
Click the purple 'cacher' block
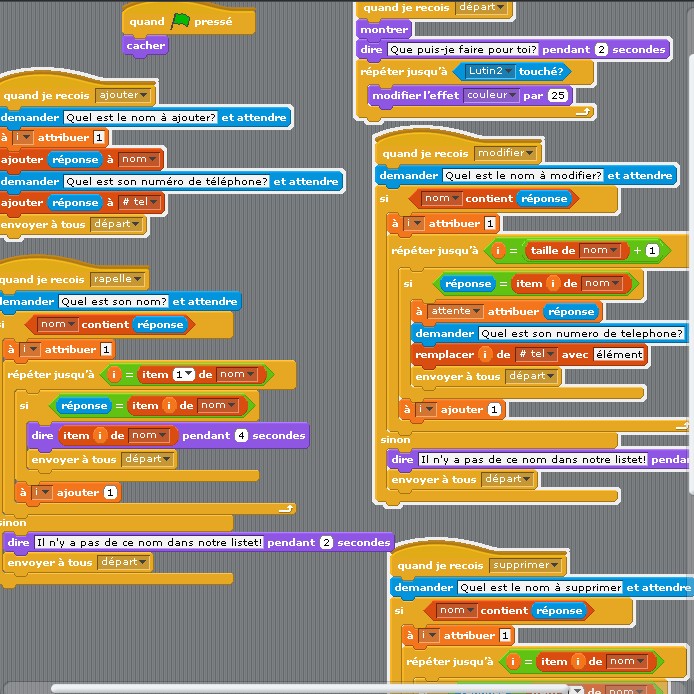pyautogui.click(x=145, y=46)
